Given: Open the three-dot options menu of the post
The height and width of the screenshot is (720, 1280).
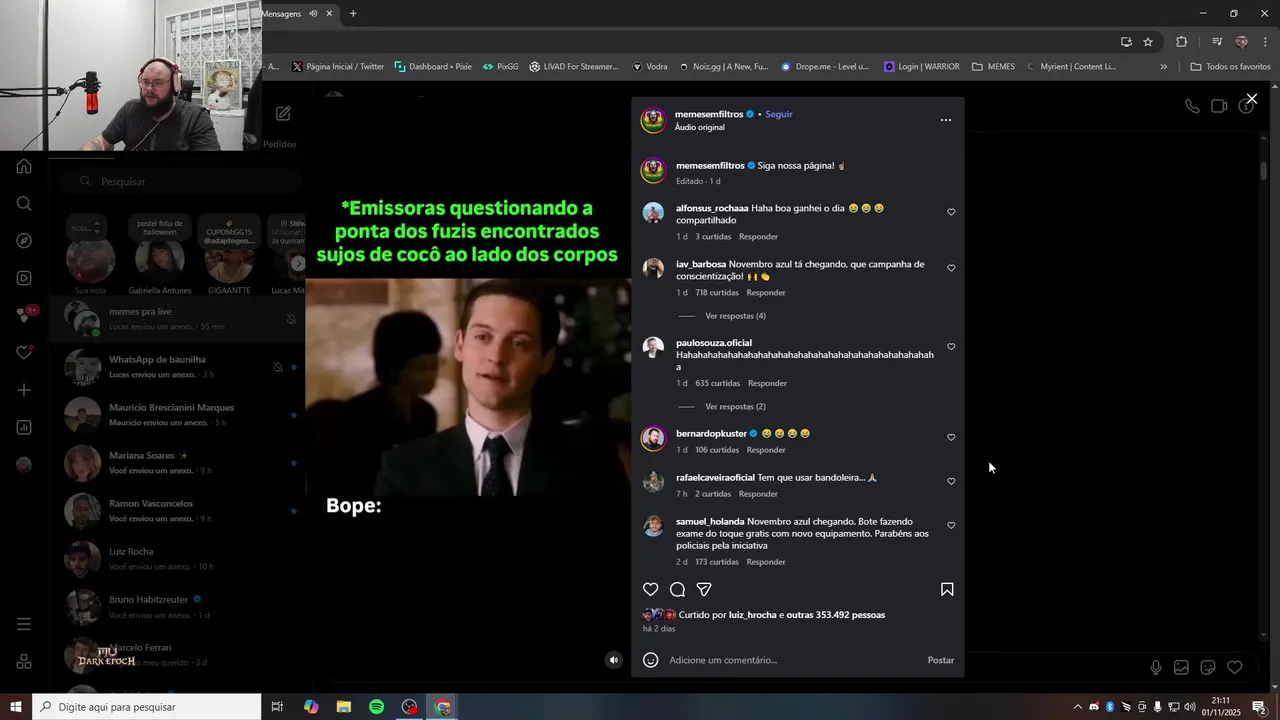Looking at the screenshot, I should point(946,120).
